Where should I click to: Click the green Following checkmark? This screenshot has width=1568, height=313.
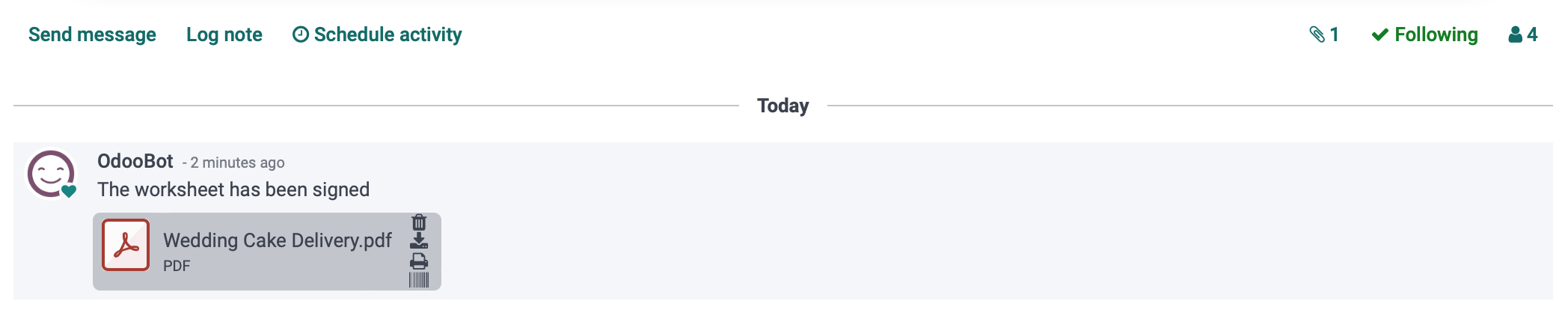coord(1380,34)
